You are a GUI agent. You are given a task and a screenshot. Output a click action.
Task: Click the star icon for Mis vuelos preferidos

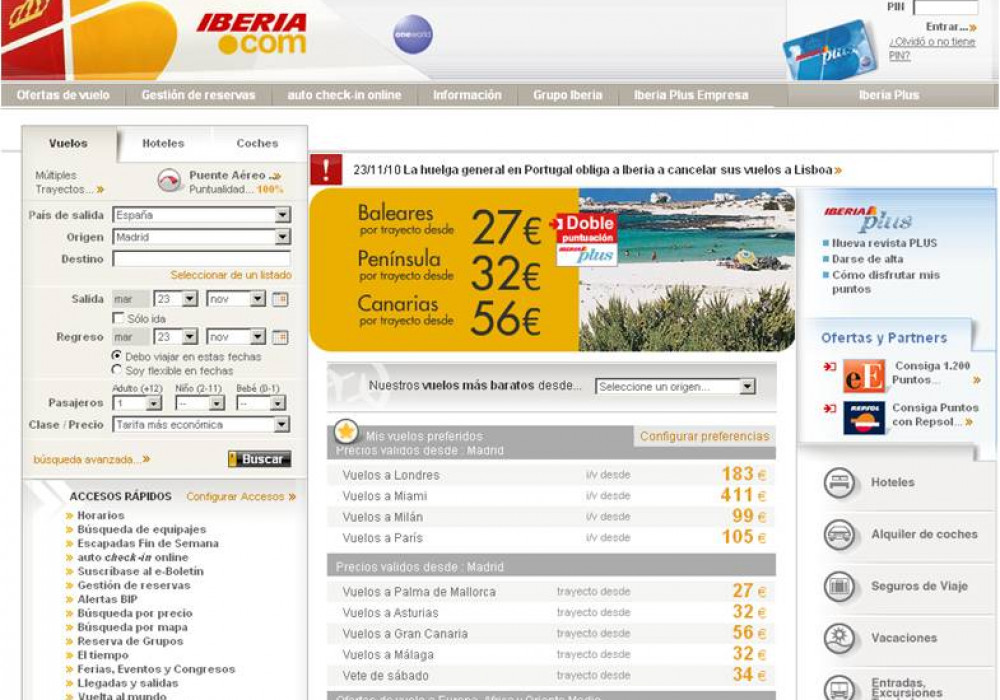pyautogui.click(x=346, y=432)
